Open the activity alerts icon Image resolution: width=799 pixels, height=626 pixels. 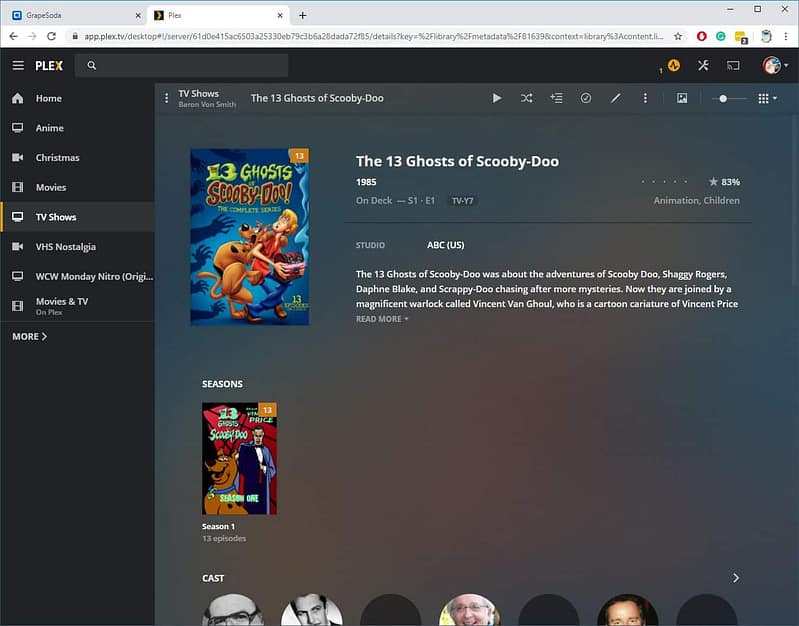(x=674, y=65)
